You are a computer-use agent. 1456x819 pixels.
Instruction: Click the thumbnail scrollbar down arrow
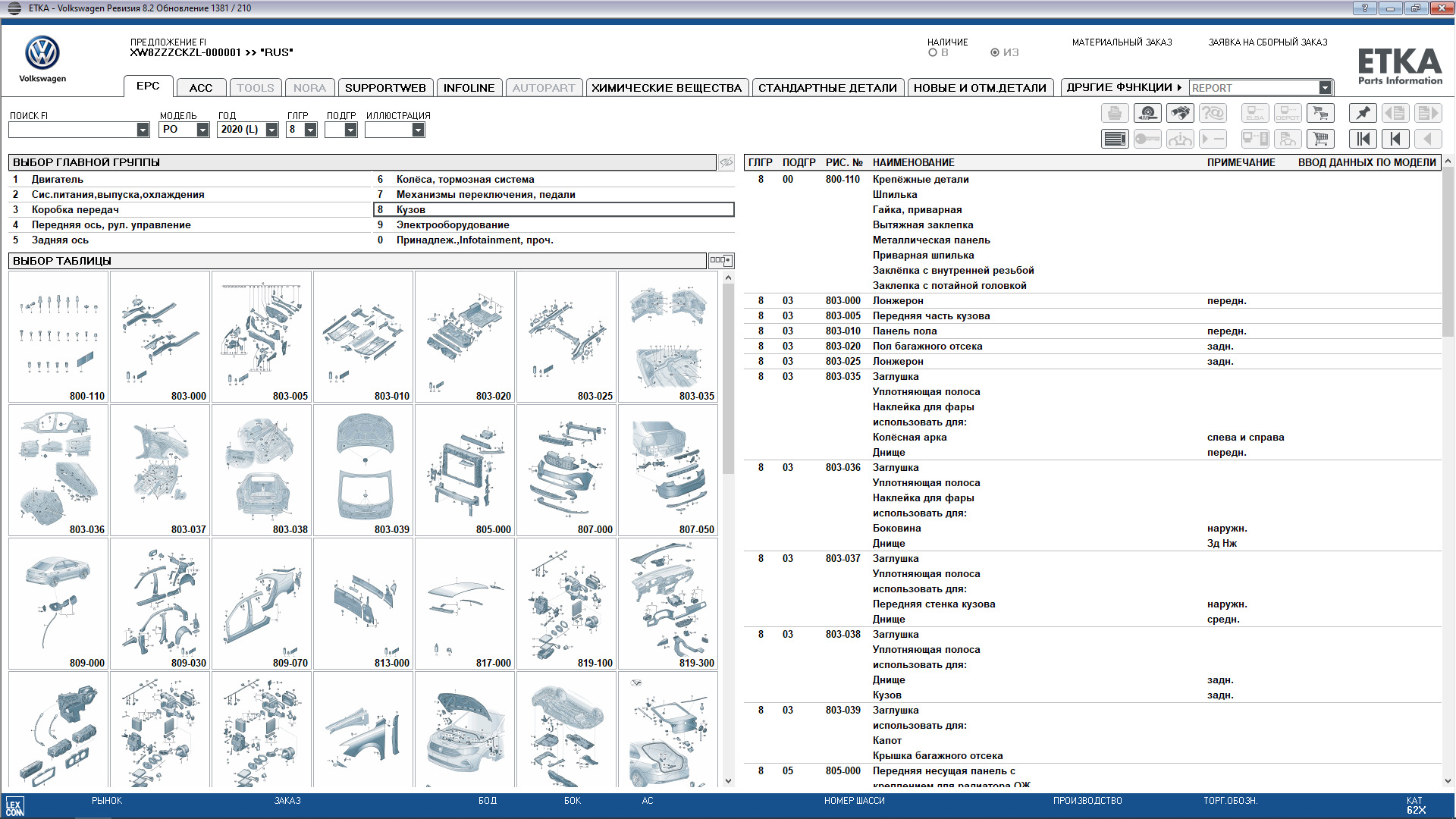tap(728, 781)
